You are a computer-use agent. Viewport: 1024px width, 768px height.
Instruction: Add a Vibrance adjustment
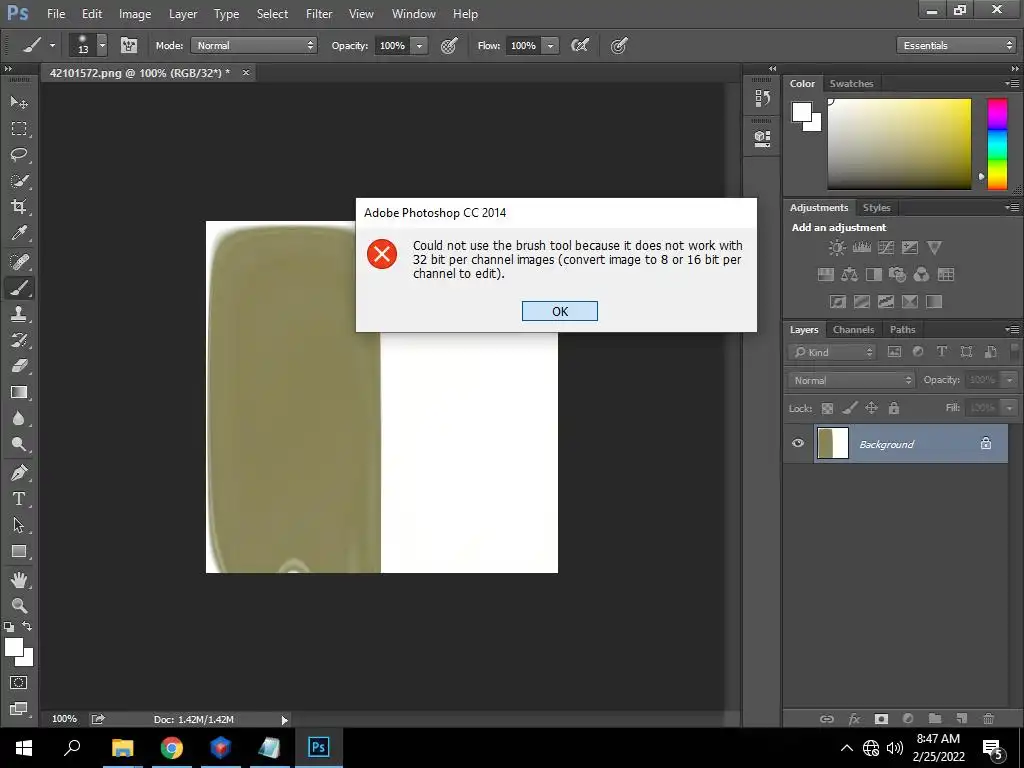coord(934,248)
